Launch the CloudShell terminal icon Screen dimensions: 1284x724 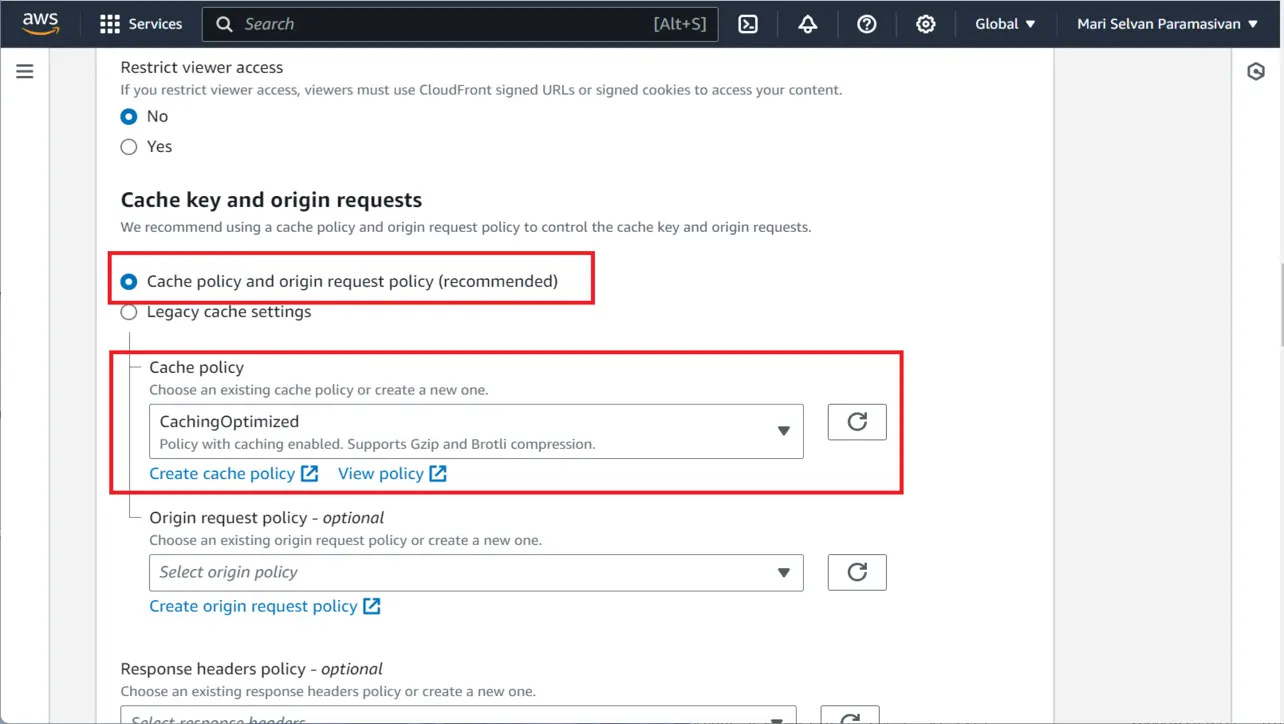[x=748, y=24]
